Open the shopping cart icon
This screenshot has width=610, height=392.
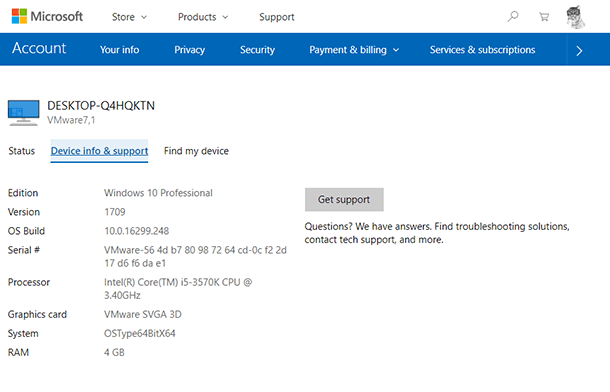click(544, 17)
